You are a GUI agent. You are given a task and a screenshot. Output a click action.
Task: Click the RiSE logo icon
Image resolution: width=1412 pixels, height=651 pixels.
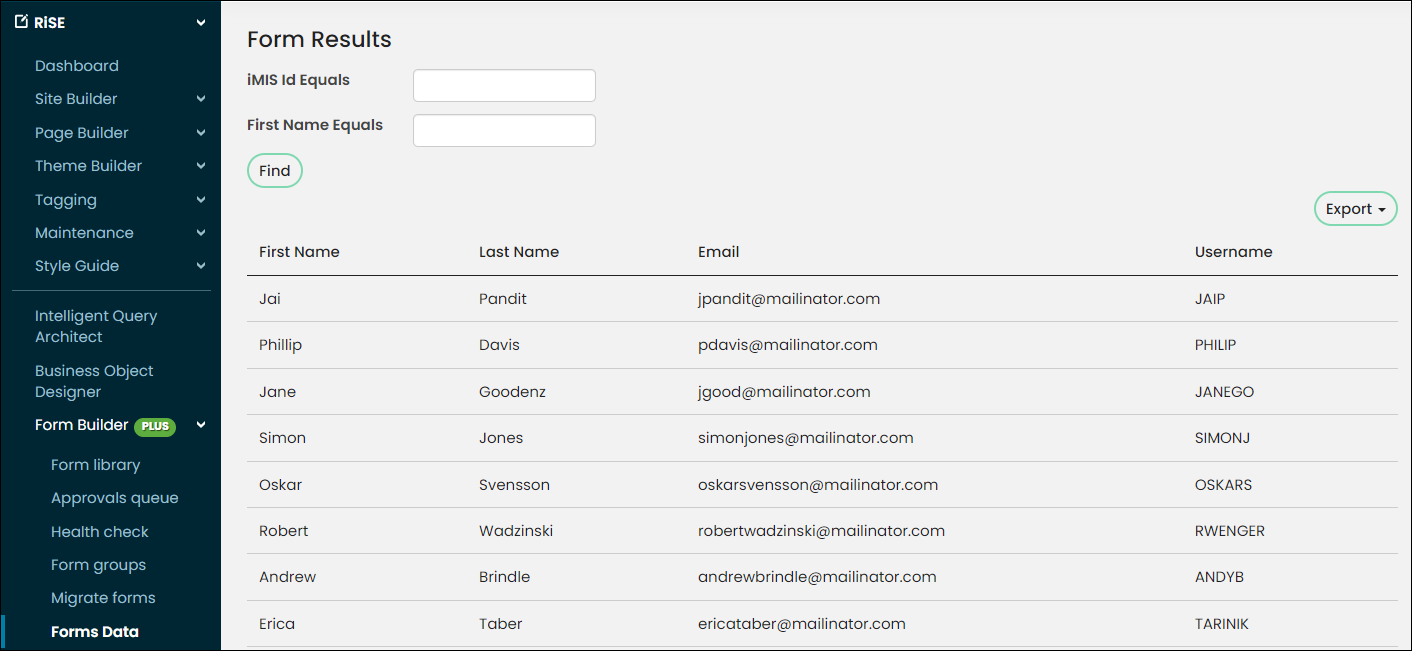[x=21, y=22]
